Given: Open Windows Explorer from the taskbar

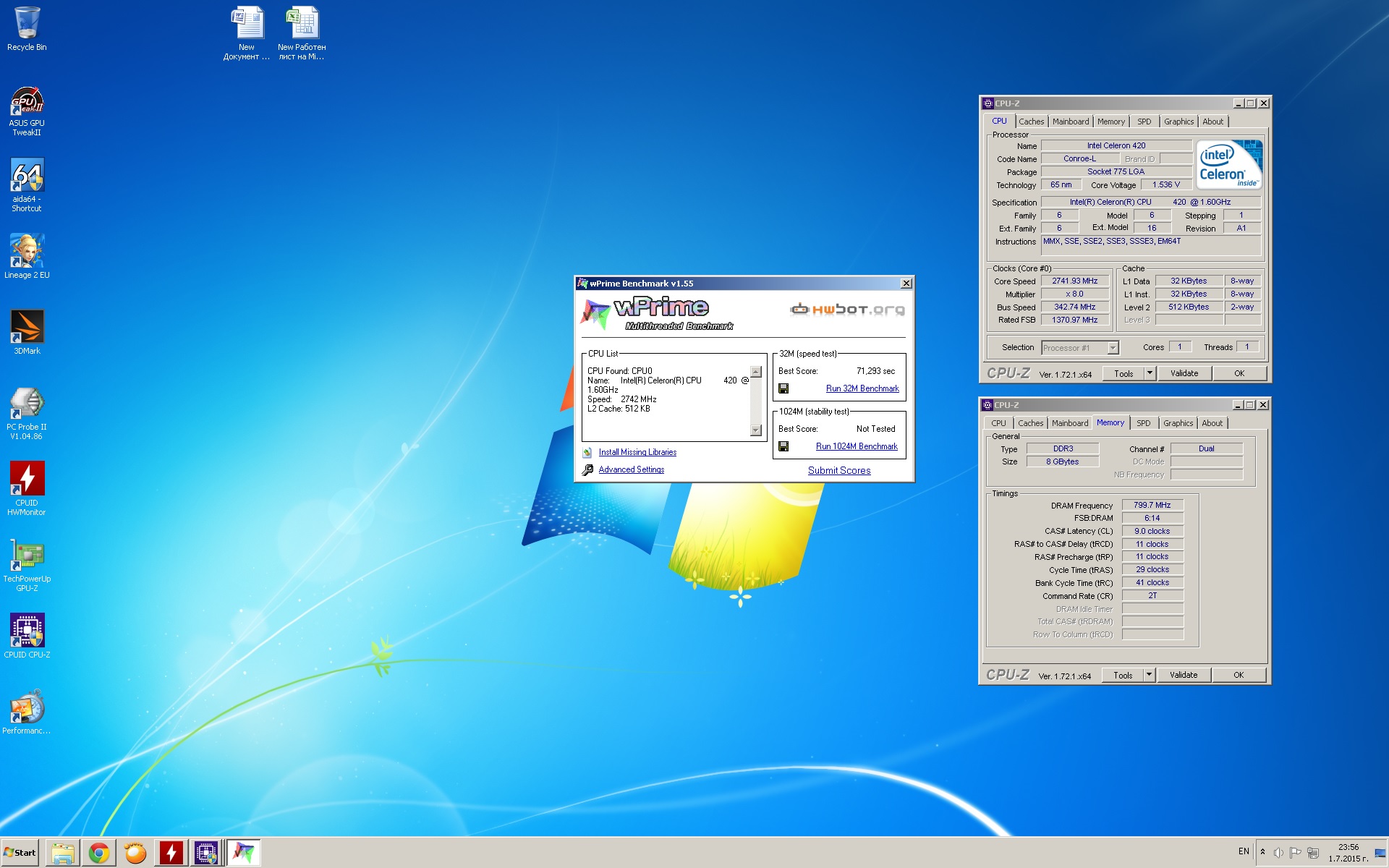Looking at the screenshot, I should point(63,853).
